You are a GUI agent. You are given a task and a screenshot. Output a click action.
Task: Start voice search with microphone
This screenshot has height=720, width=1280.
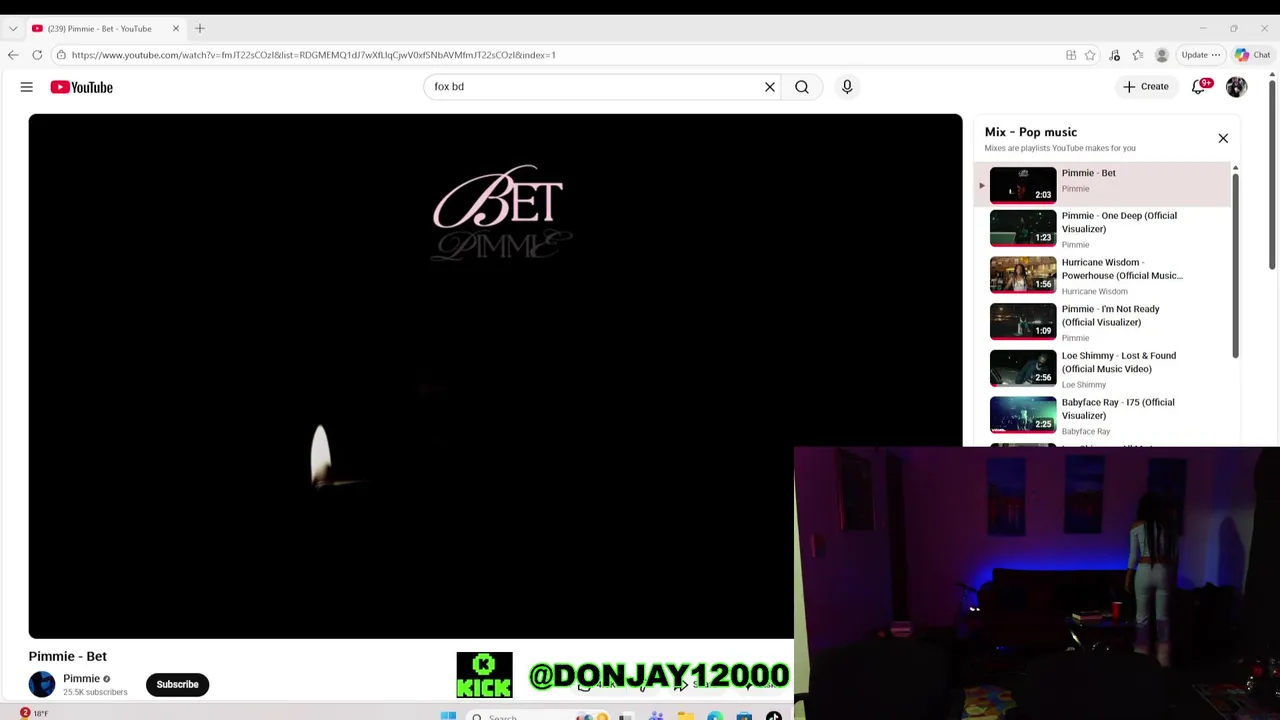(x=847, y=87)
